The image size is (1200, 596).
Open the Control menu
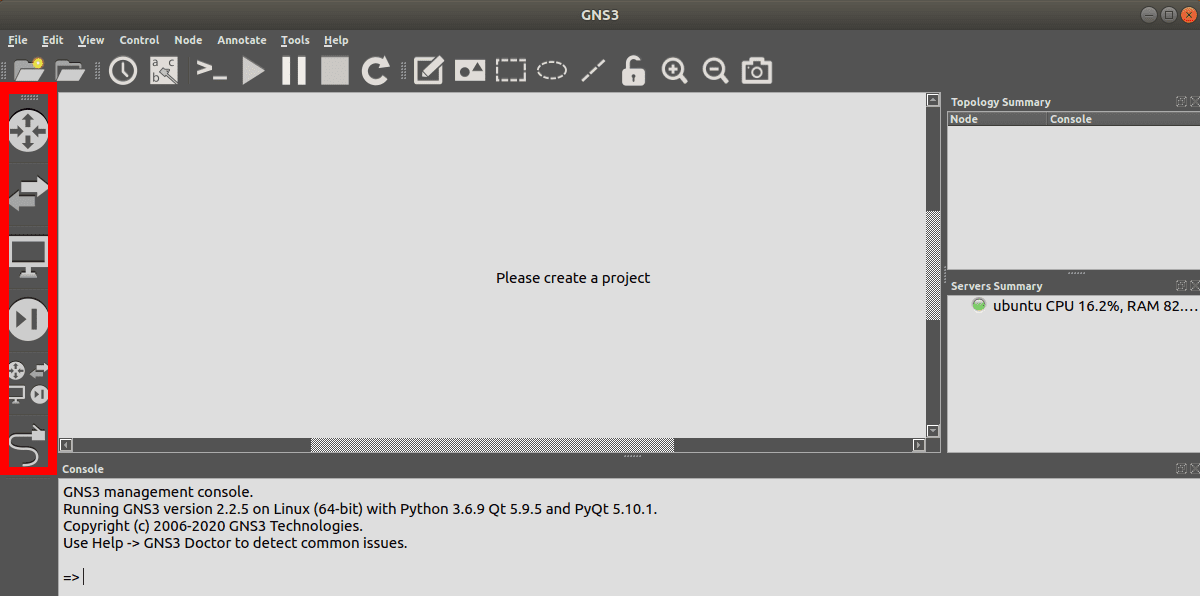139,40
